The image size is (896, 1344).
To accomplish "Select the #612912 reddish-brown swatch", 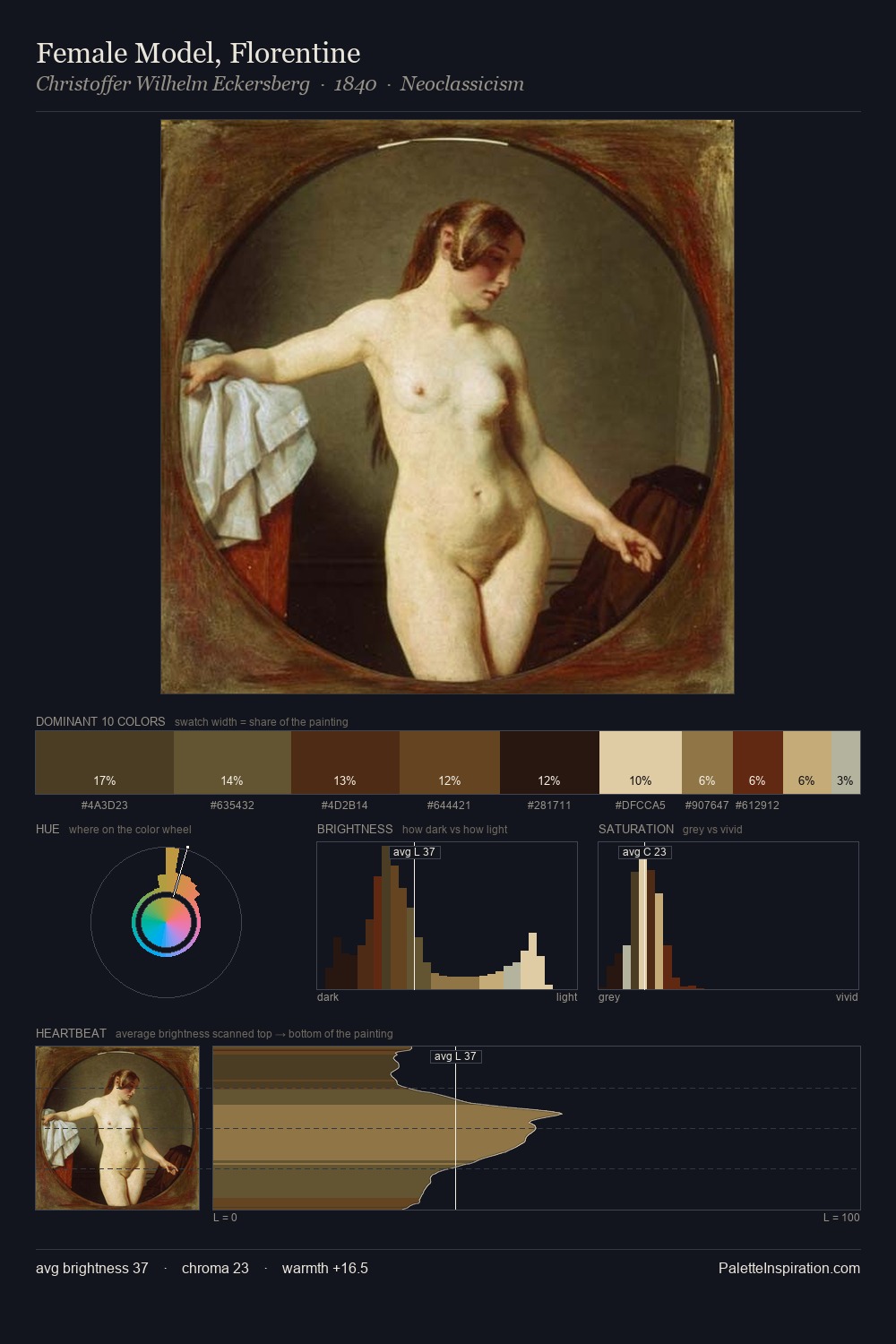I will (758, 762).
